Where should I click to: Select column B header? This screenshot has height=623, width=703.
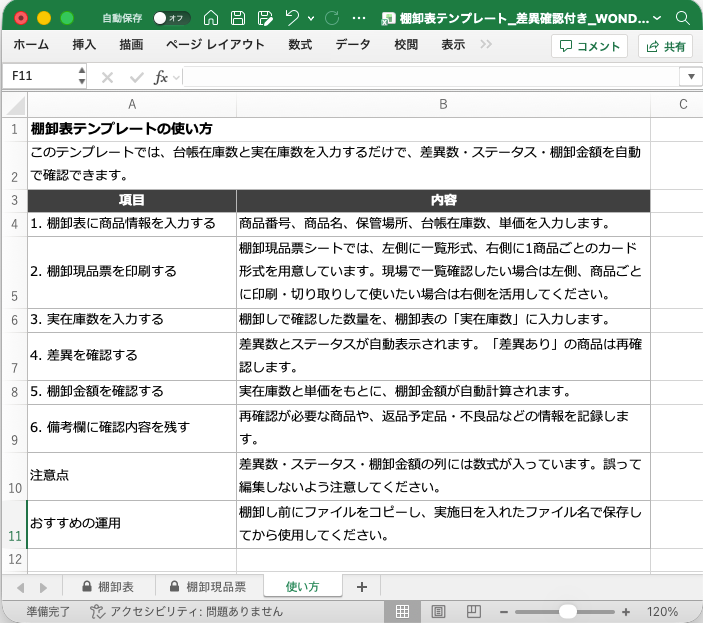[x=443, y=105]
